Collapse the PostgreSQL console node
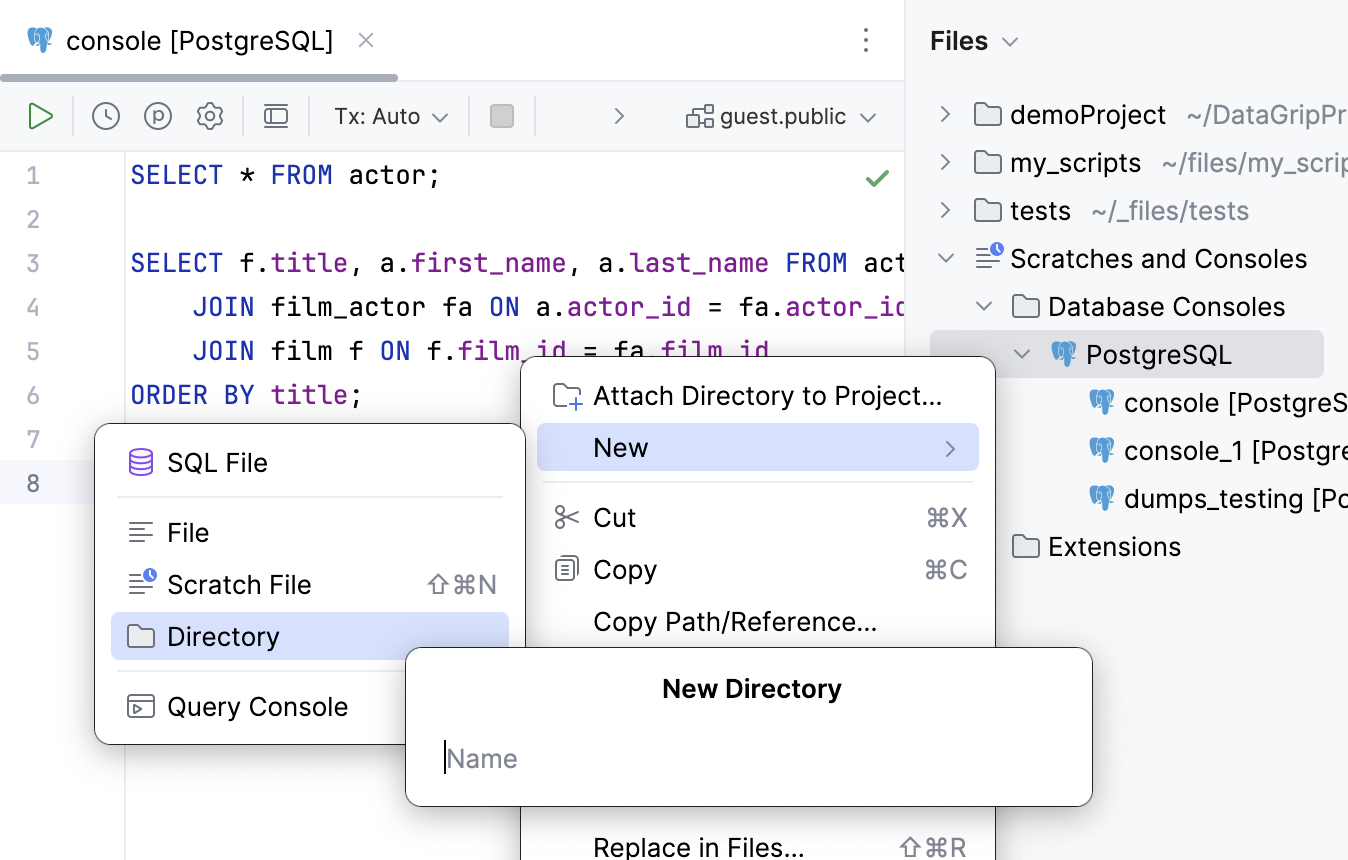 pos(1021,354)
